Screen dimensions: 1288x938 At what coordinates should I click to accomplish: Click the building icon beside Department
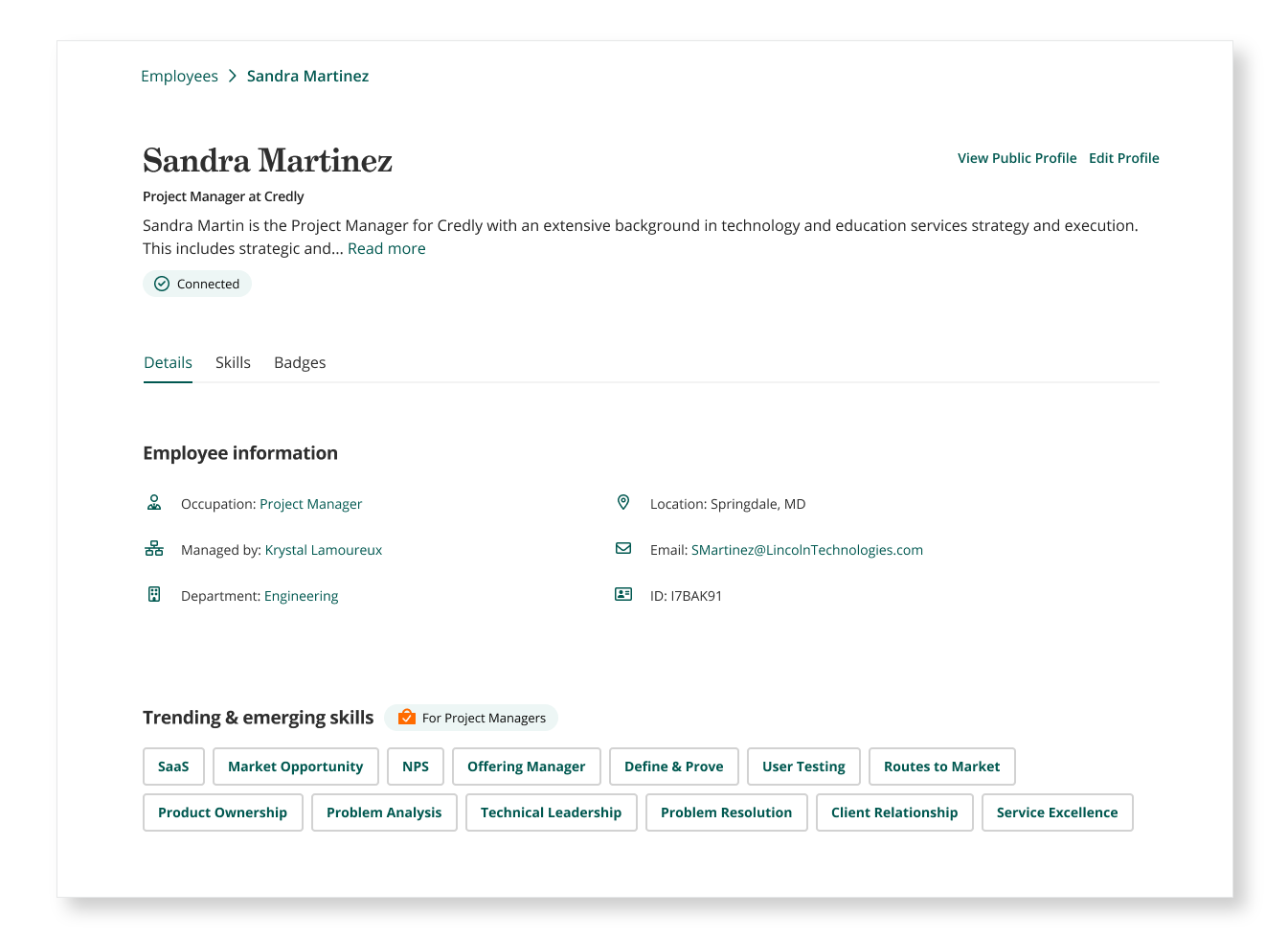[x=154, y=594]
